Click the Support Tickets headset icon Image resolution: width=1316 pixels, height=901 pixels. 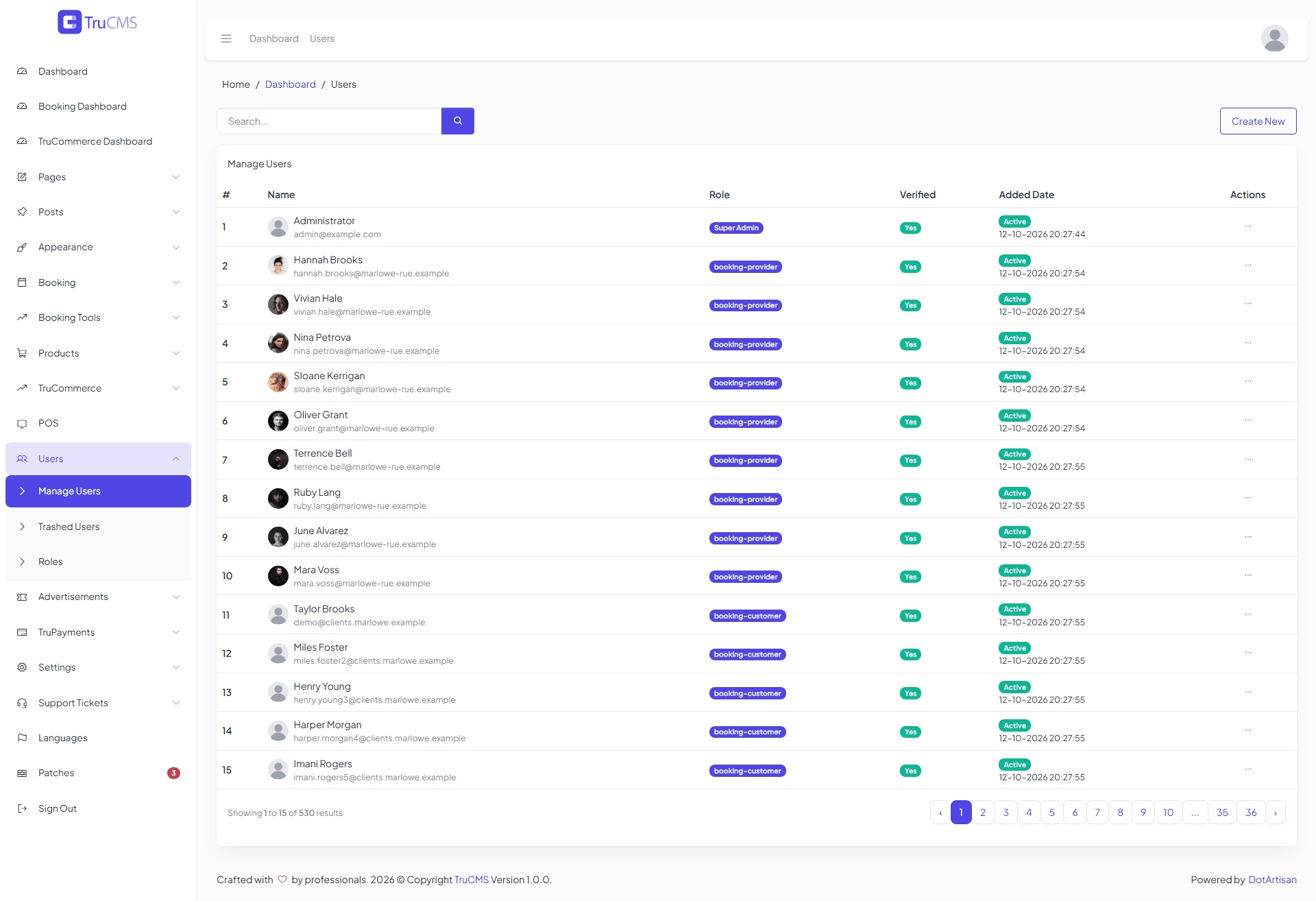tap(22, 703)
